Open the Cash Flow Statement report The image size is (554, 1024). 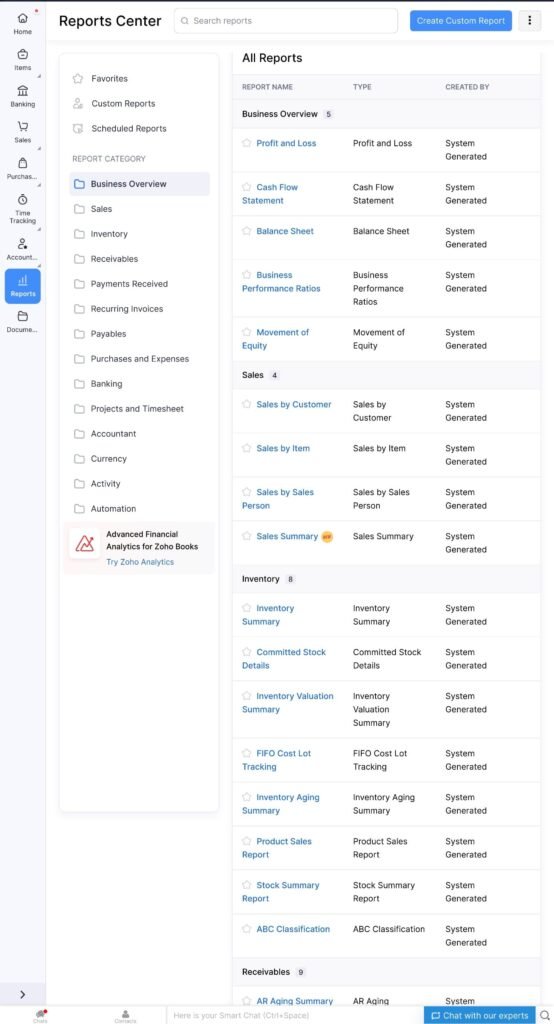(x=270, y=194)
